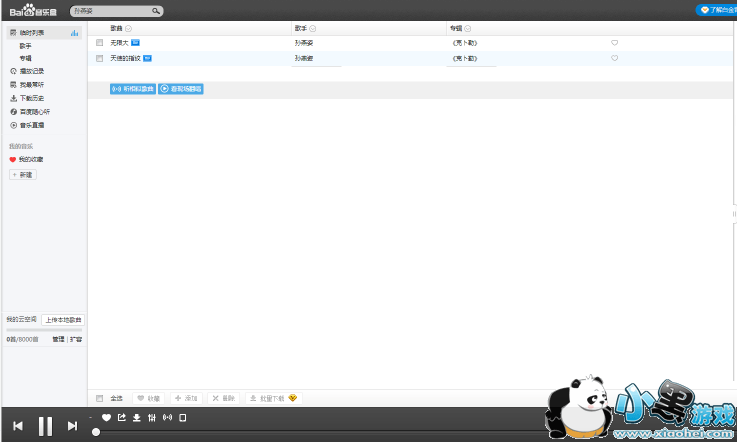Image resolution: width=737 pixels, height=442 pixels.
Task: Open the album link in first row
Action: (x=464, y=43)
